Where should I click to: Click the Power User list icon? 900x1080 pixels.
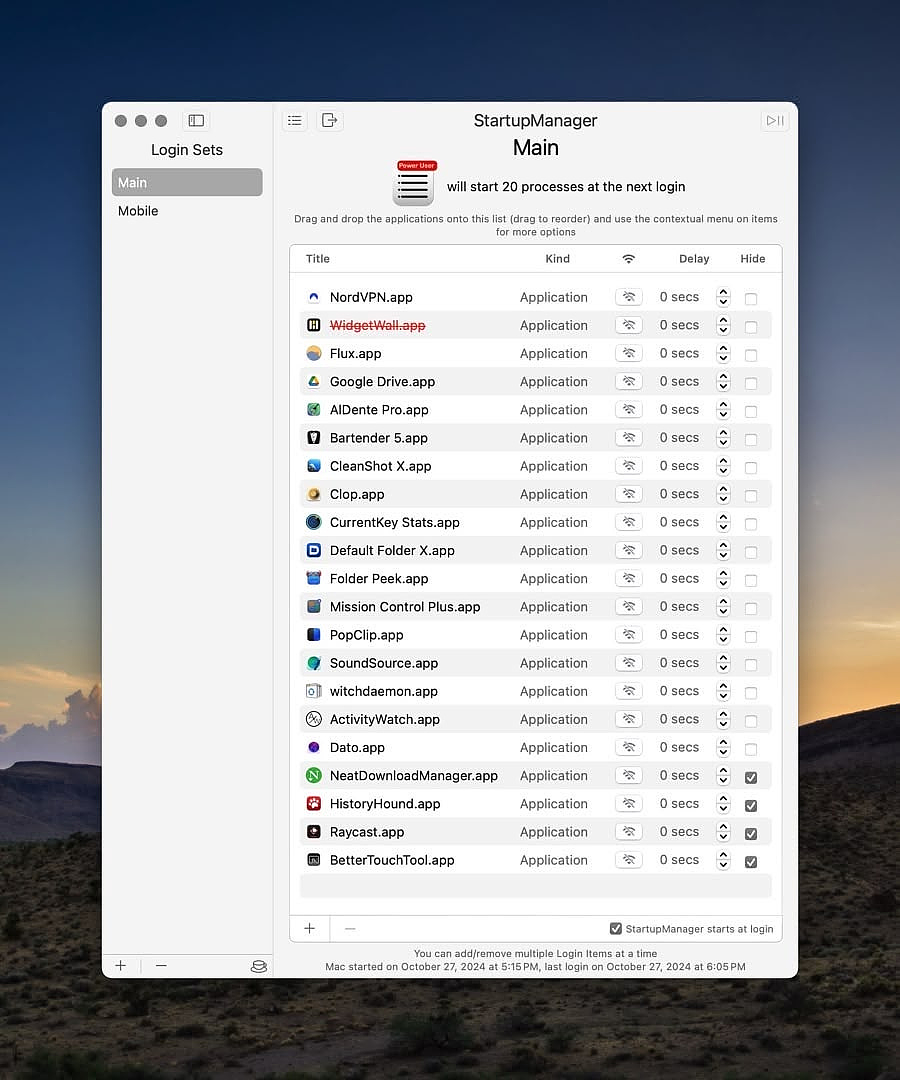pyautogui.click(x=414, y=185)
